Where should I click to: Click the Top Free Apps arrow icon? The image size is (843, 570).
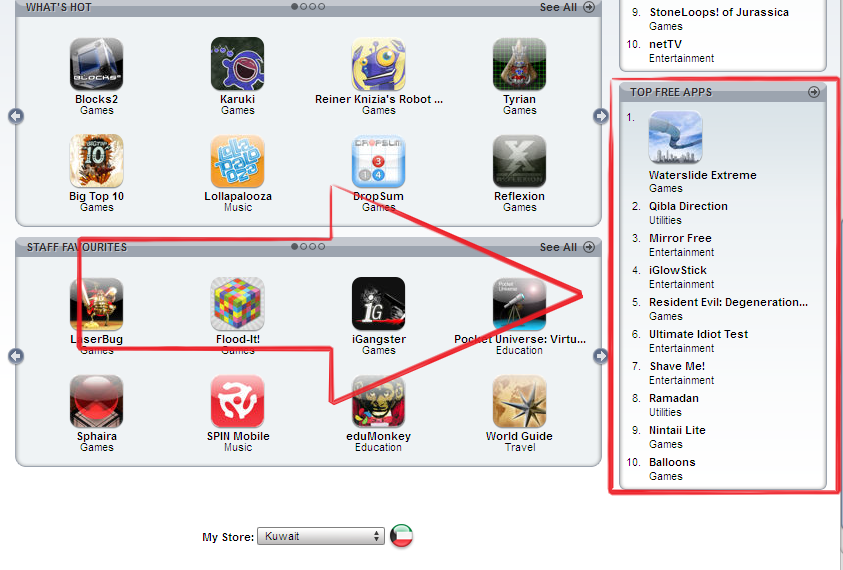(814, 92)
